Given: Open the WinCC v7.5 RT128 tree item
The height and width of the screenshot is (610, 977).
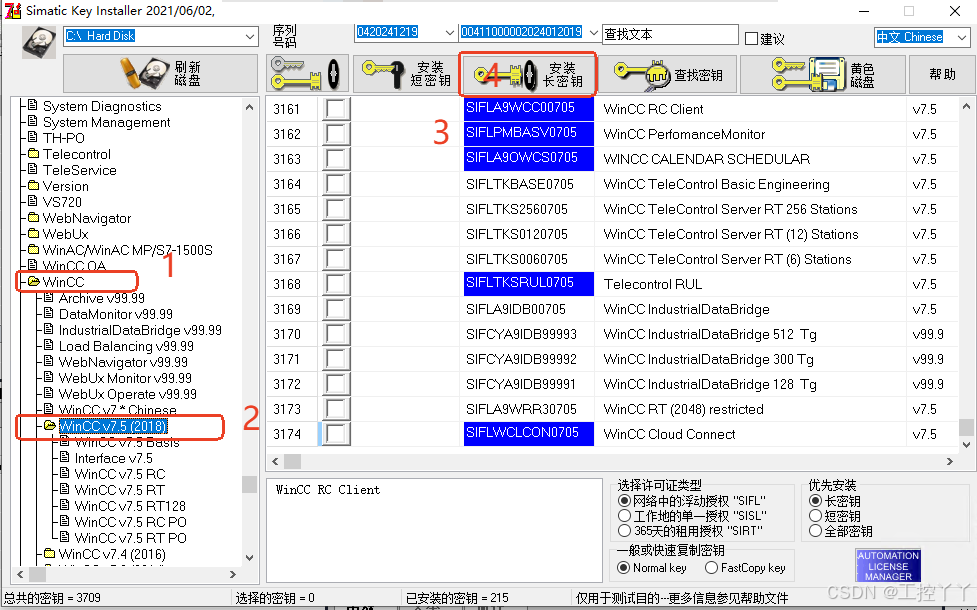Looking at the screenshot, I should click(x=130, y=506).
